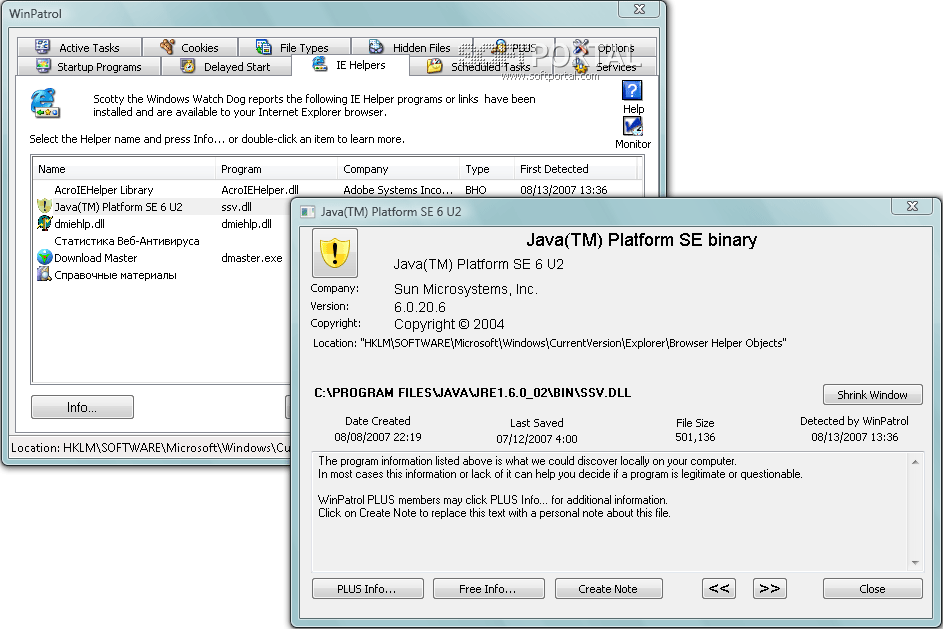Click the Java dialog title bar icon
The height and width of the screenshot is (629, 943).
(308, 212)
